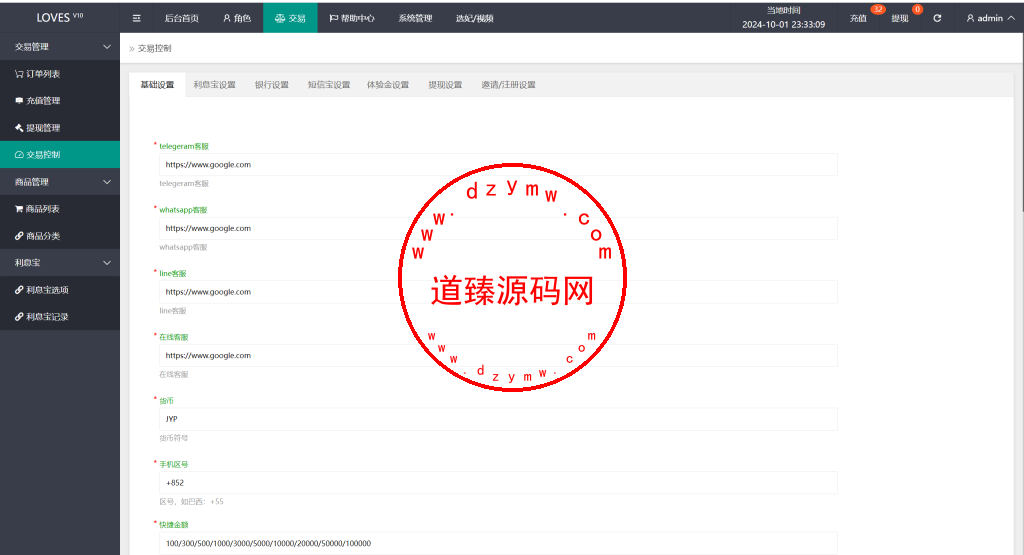Viewport: 1024px width, 555px height.
Task: Click the 手机区号 field containing +852
Action: tap(498, 483)
